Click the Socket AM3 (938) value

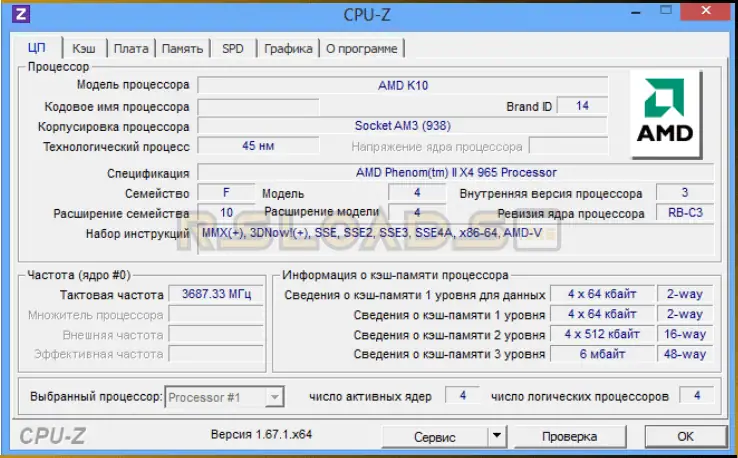[x=403, y=126]
